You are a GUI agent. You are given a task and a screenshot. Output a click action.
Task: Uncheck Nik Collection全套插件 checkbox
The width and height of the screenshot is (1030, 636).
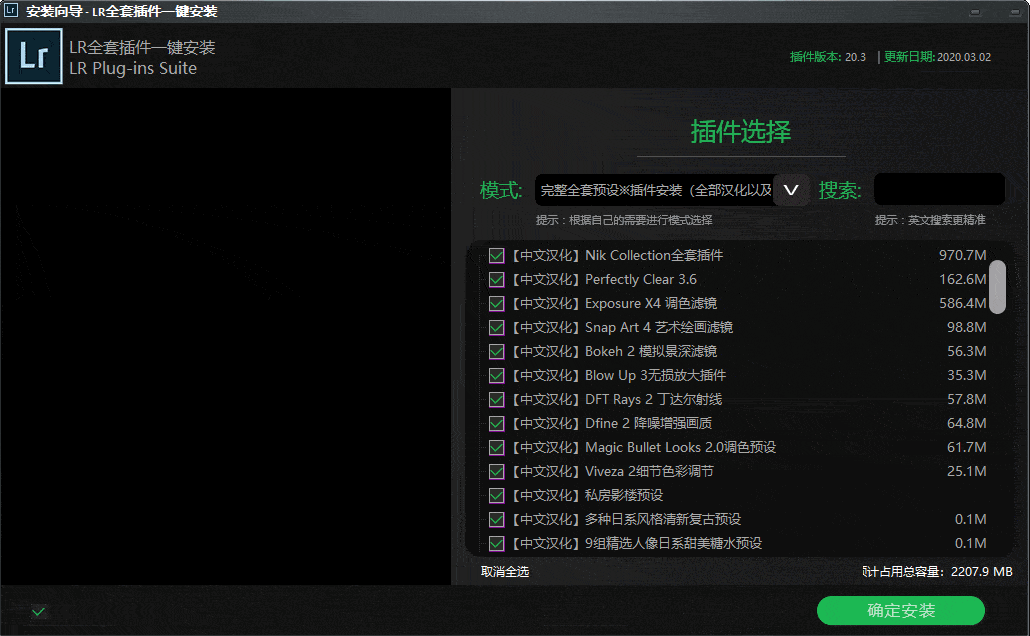[496, 255]
